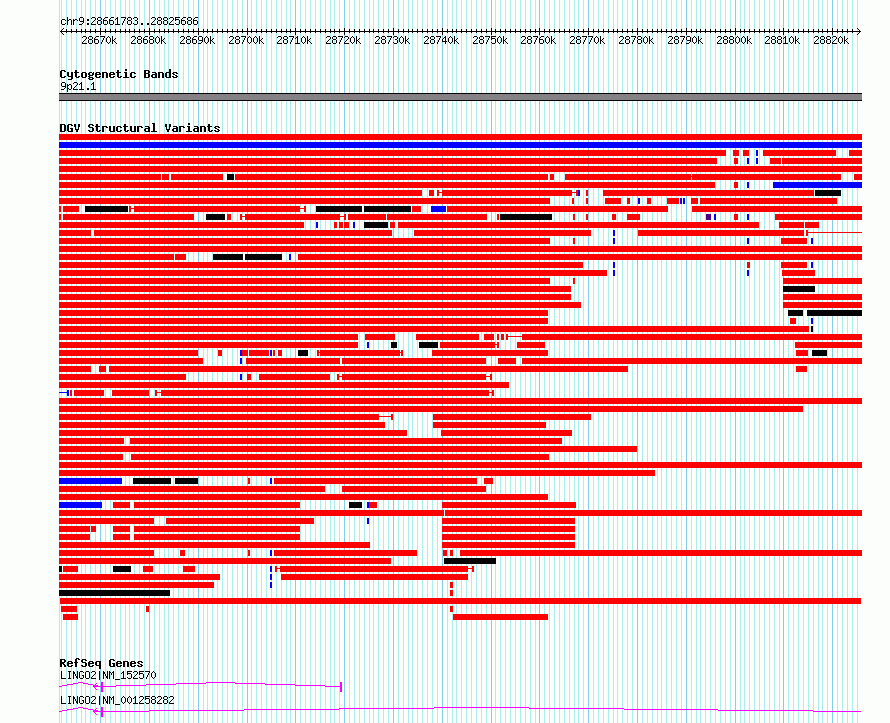Screen dimensions: 890x723
Task: Click the 28750k ruler label
Action: pyautogui.click(x=490, y=40)
